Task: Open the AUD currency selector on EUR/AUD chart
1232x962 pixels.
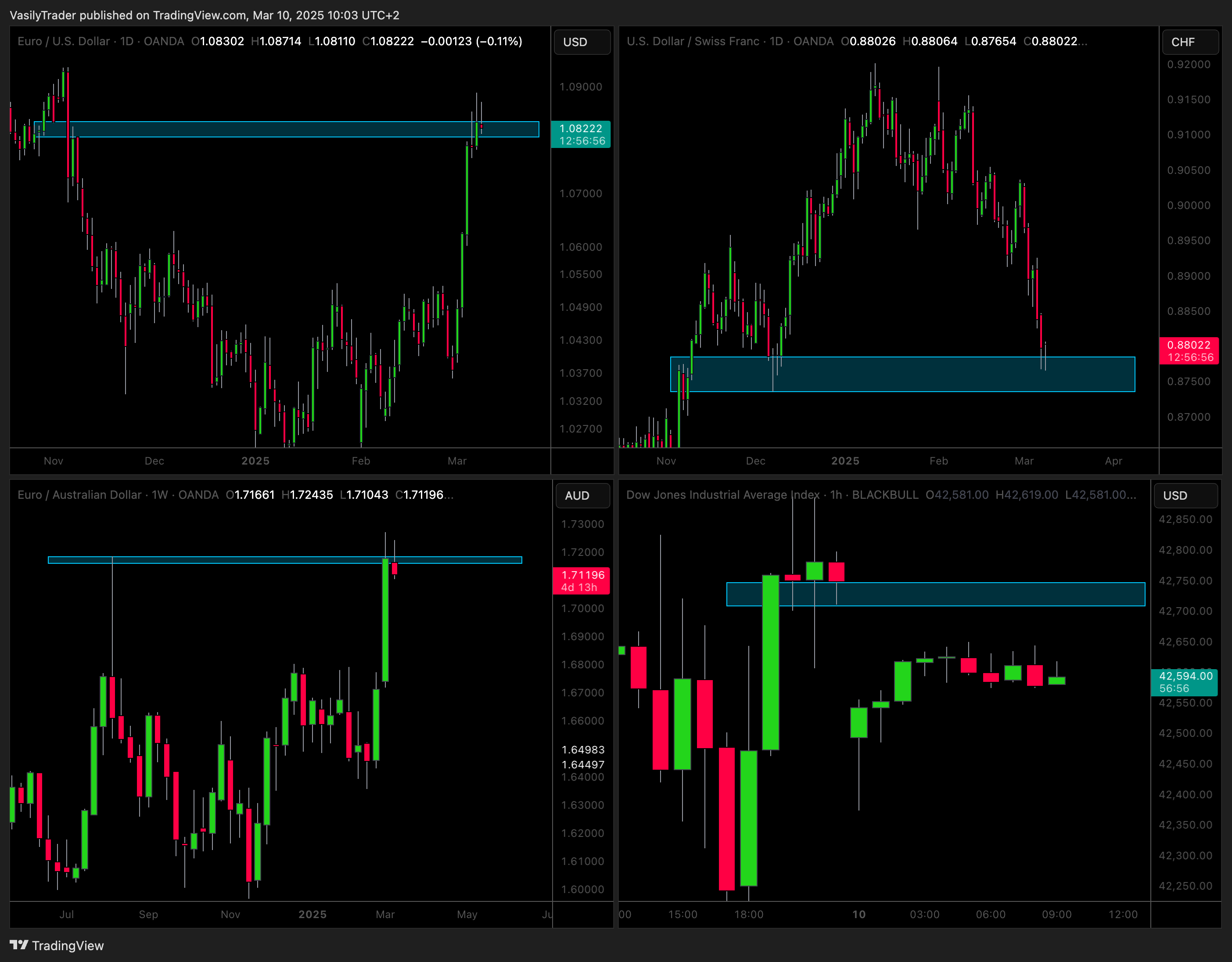Action: click(583, 495)
